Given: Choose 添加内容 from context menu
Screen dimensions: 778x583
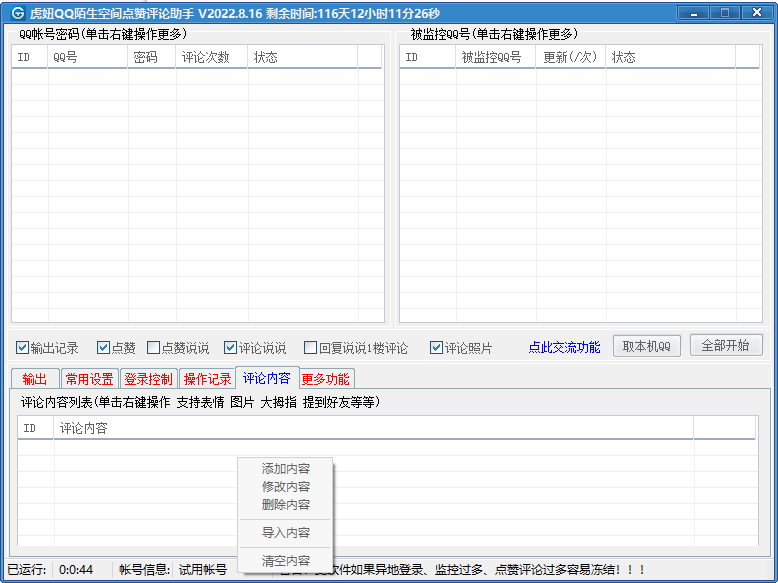Looking at the screenshot, I should click(x=286, y=468).
